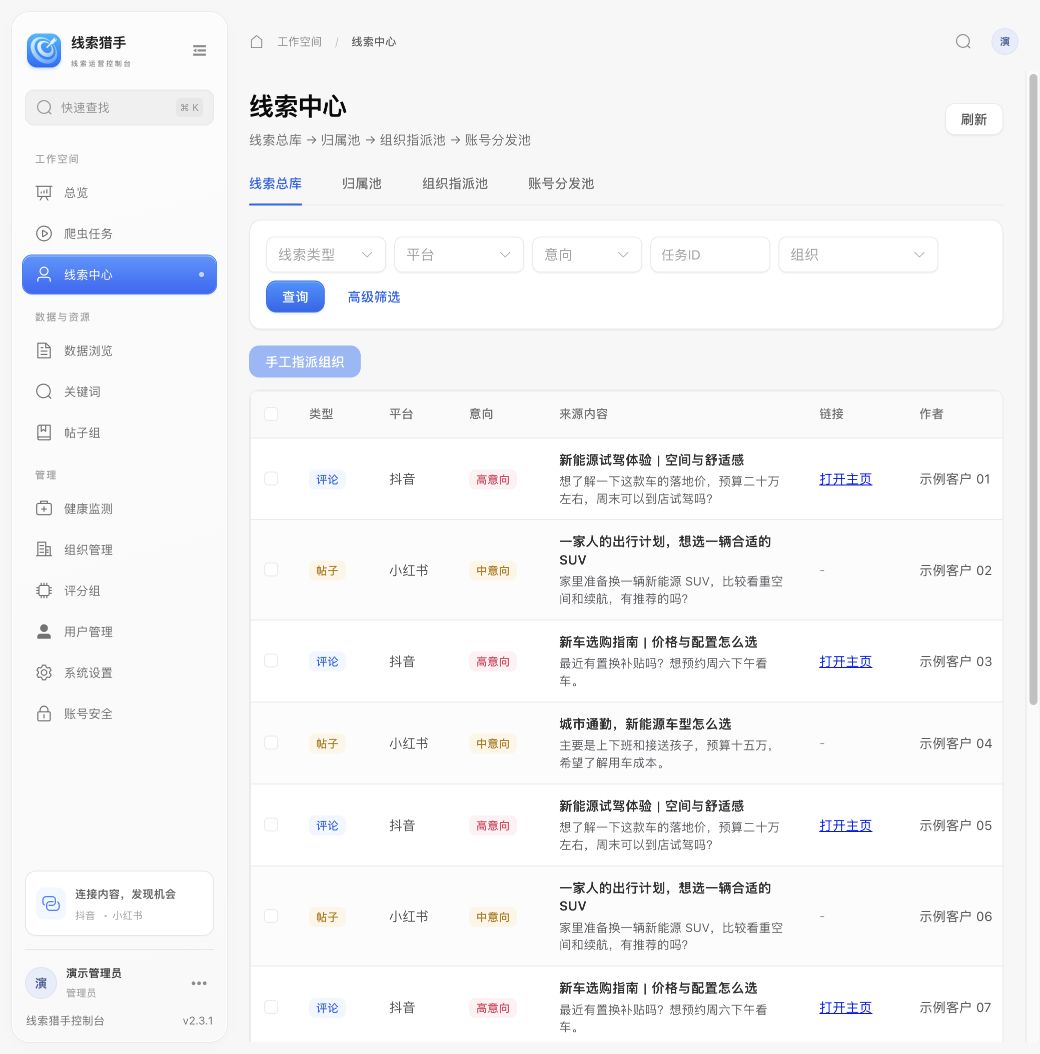
Task: Click the 刷新 button
Action: tap(973, 120)
